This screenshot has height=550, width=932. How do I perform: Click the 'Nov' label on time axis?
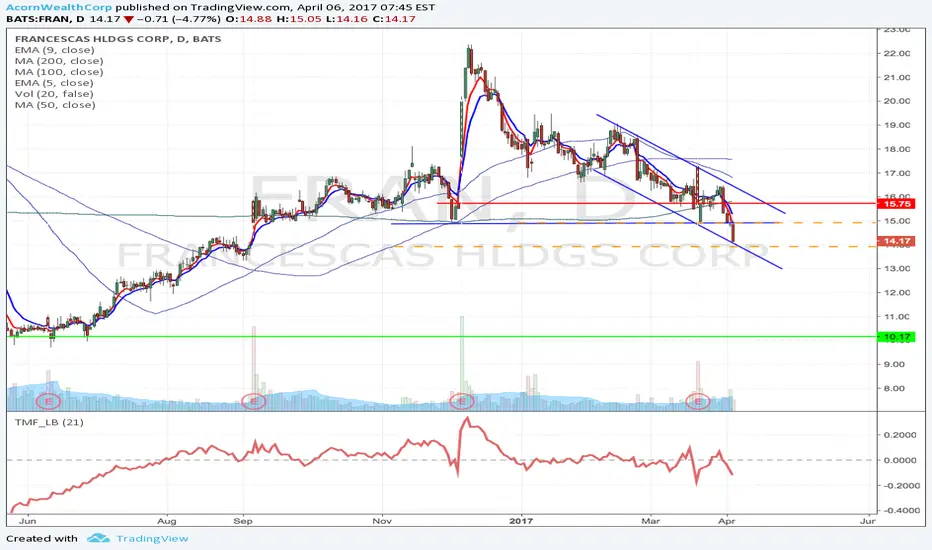(x=382, y=521)
